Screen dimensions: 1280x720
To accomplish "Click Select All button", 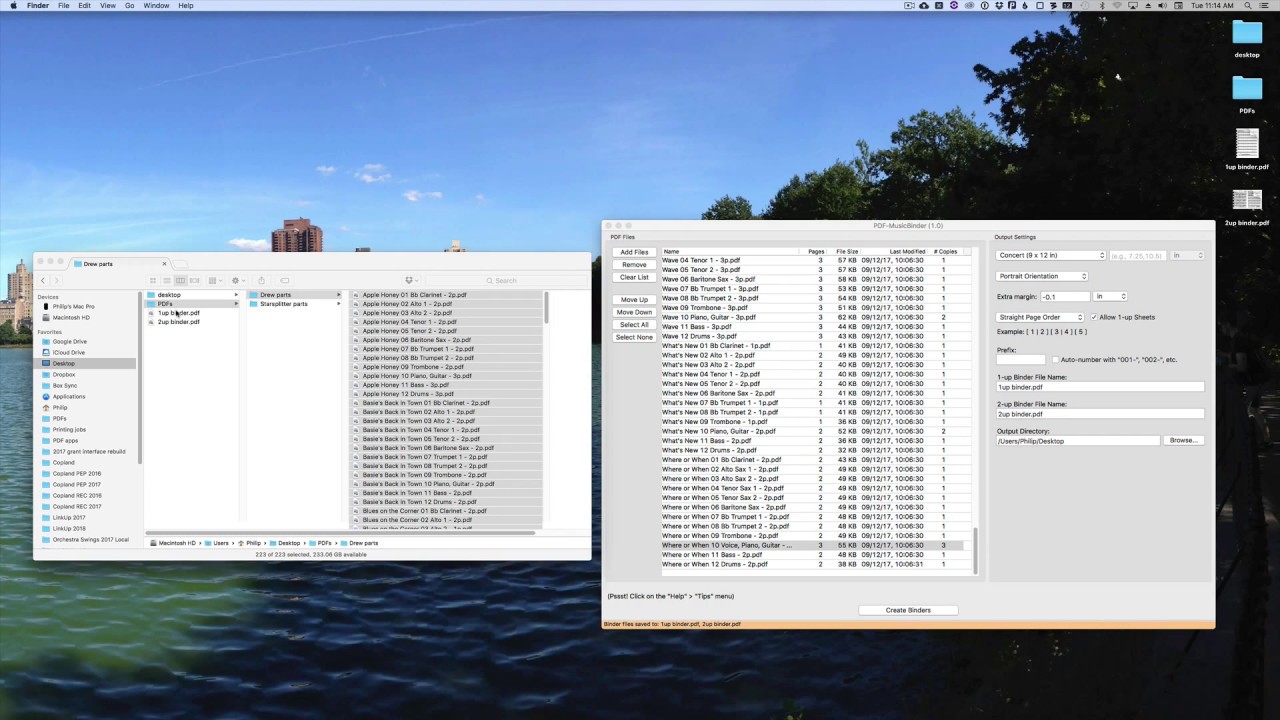I will click(634, 325).
